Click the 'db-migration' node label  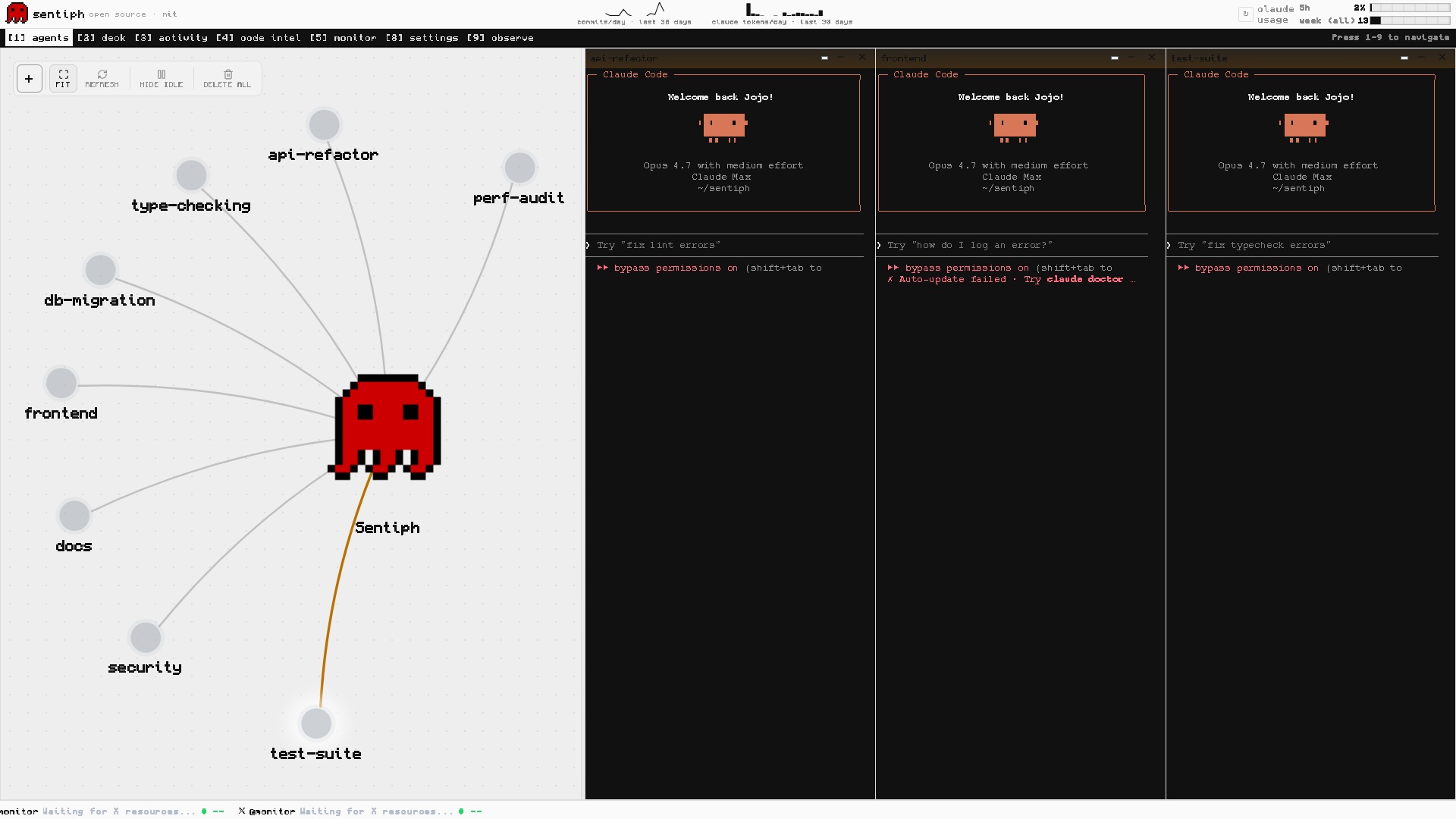[99, 300]
